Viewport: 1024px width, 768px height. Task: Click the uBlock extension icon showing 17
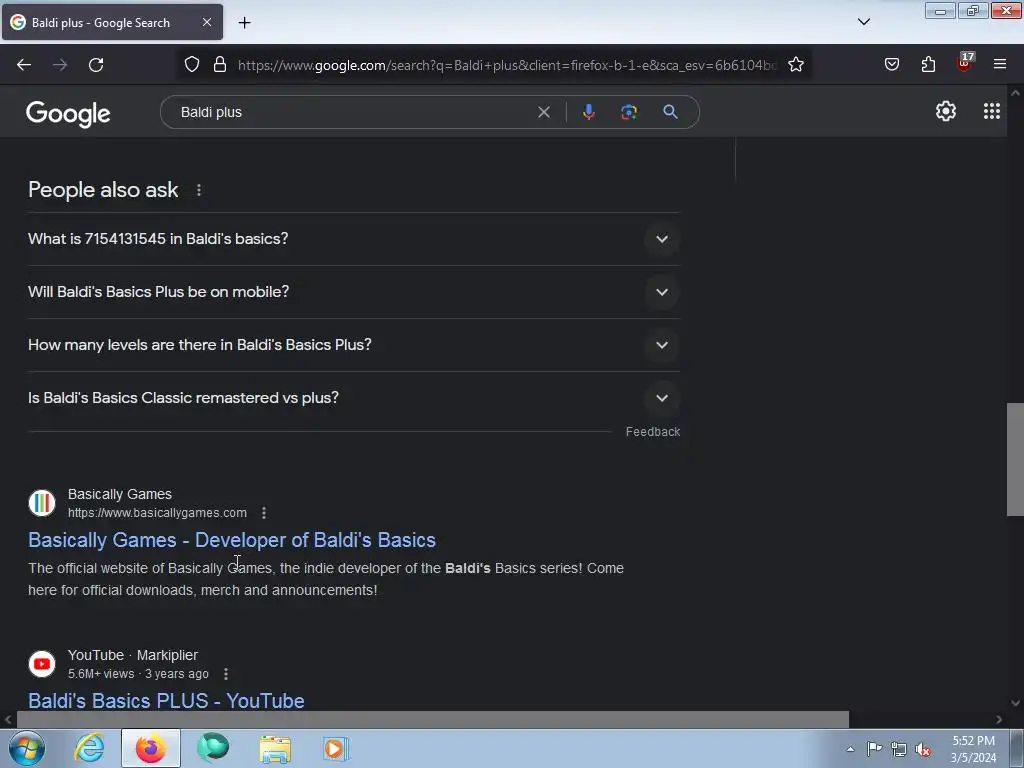pyautogui.click(x=965, y=63)
